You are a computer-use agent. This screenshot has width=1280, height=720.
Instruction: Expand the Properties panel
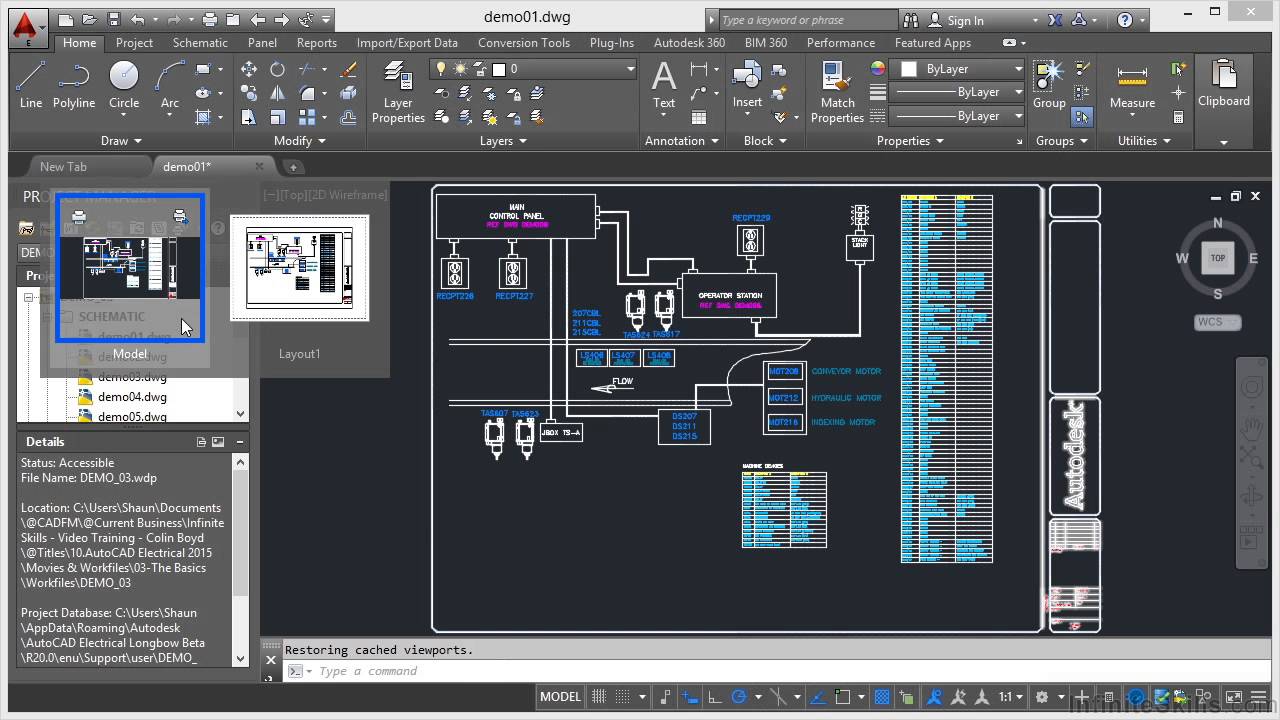coord(910,141)
